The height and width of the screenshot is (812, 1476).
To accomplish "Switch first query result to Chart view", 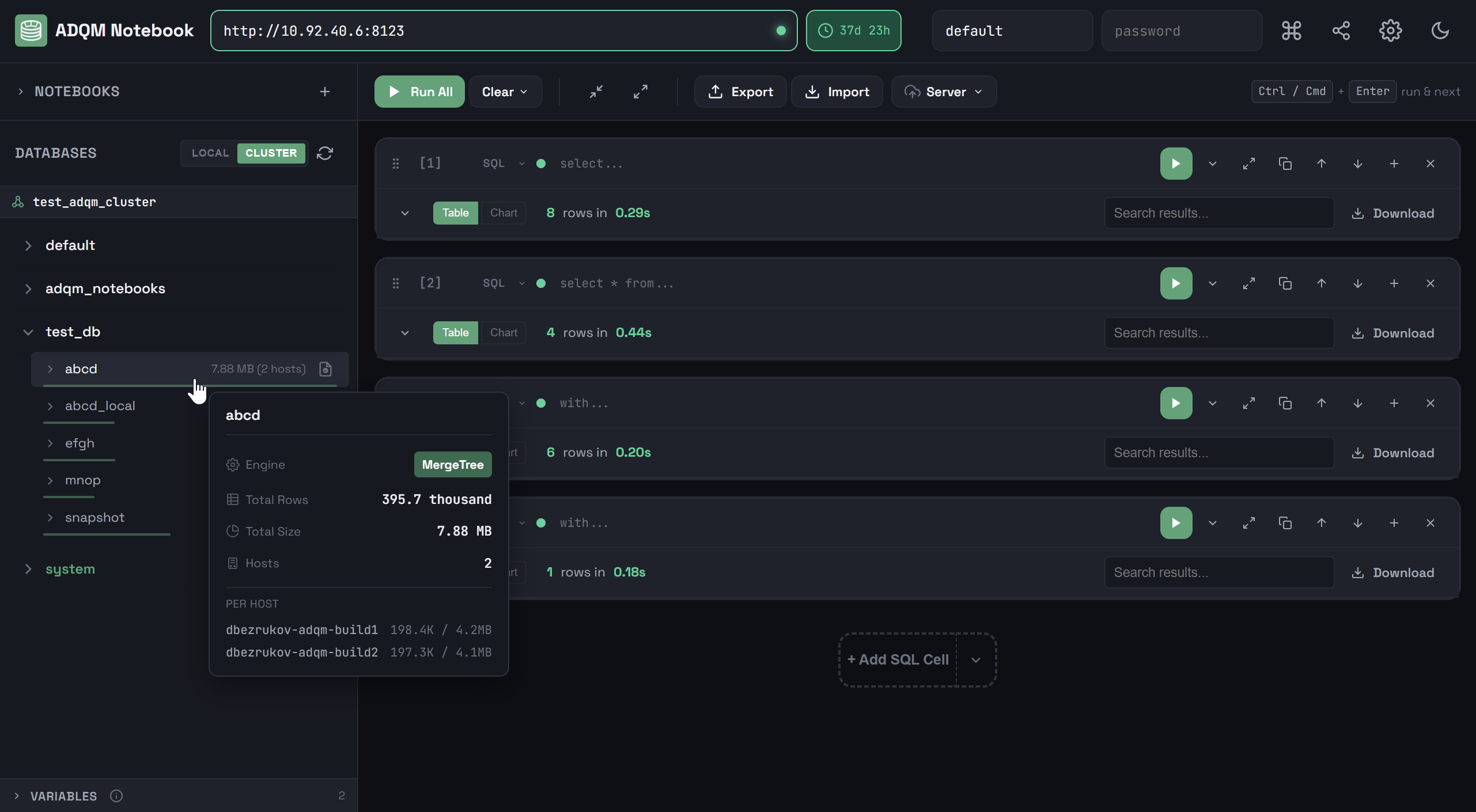I will pos(502,213).
